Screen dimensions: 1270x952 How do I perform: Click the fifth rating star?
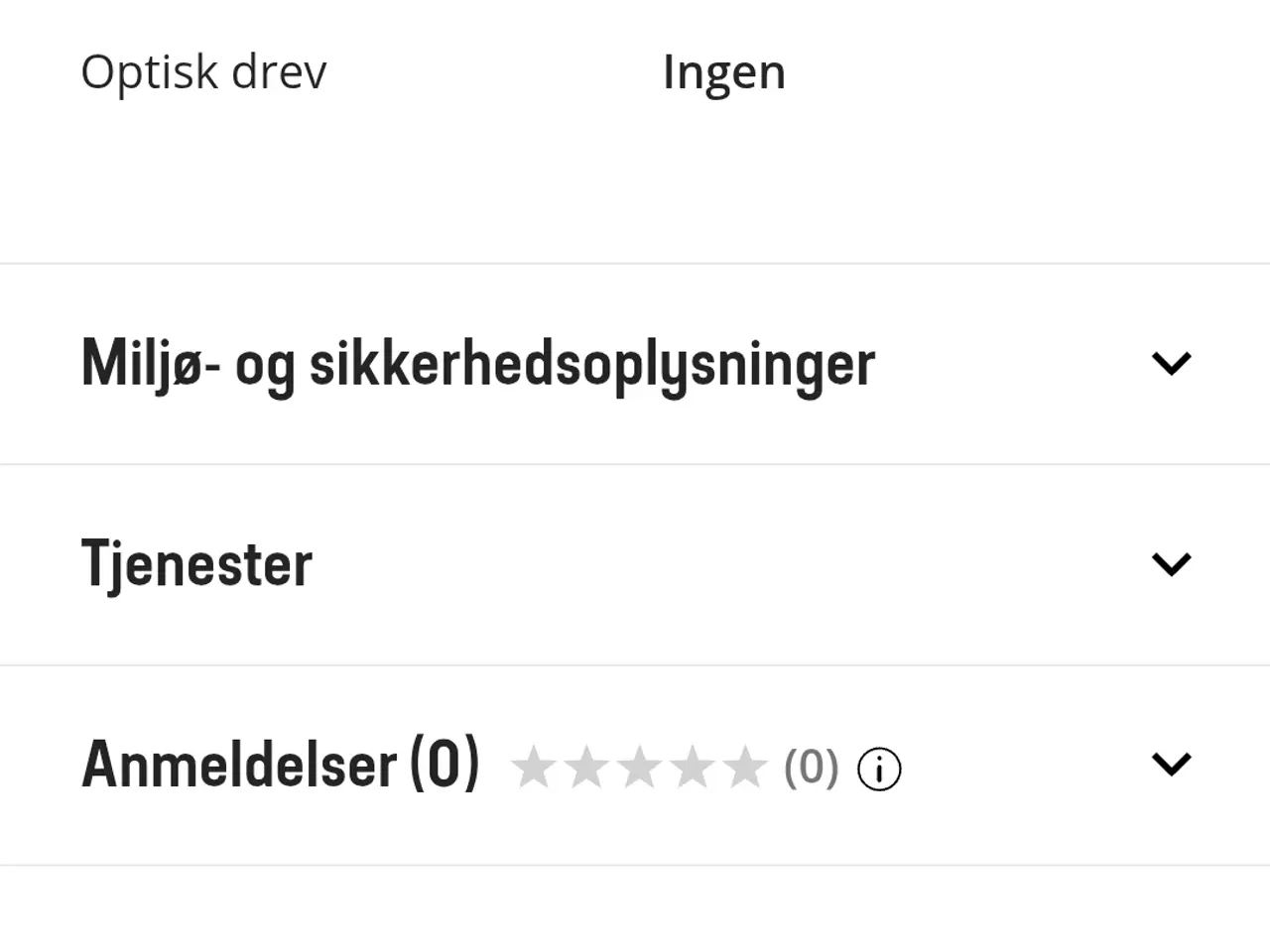744,768
